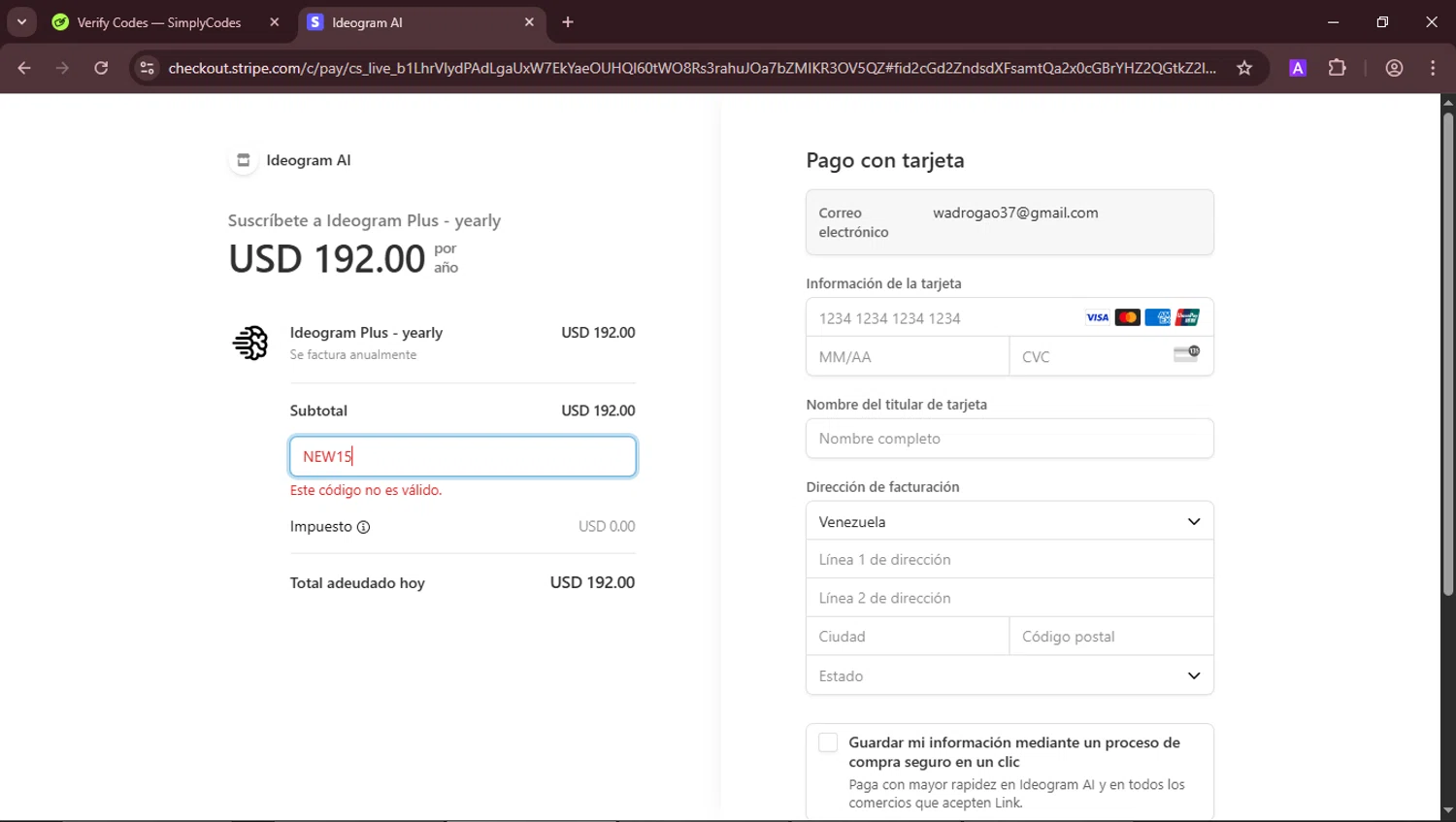The image size is (1456, 822).
Task: Click the 'USD 0.00' tax amount
Action: [x=607, y=526]
